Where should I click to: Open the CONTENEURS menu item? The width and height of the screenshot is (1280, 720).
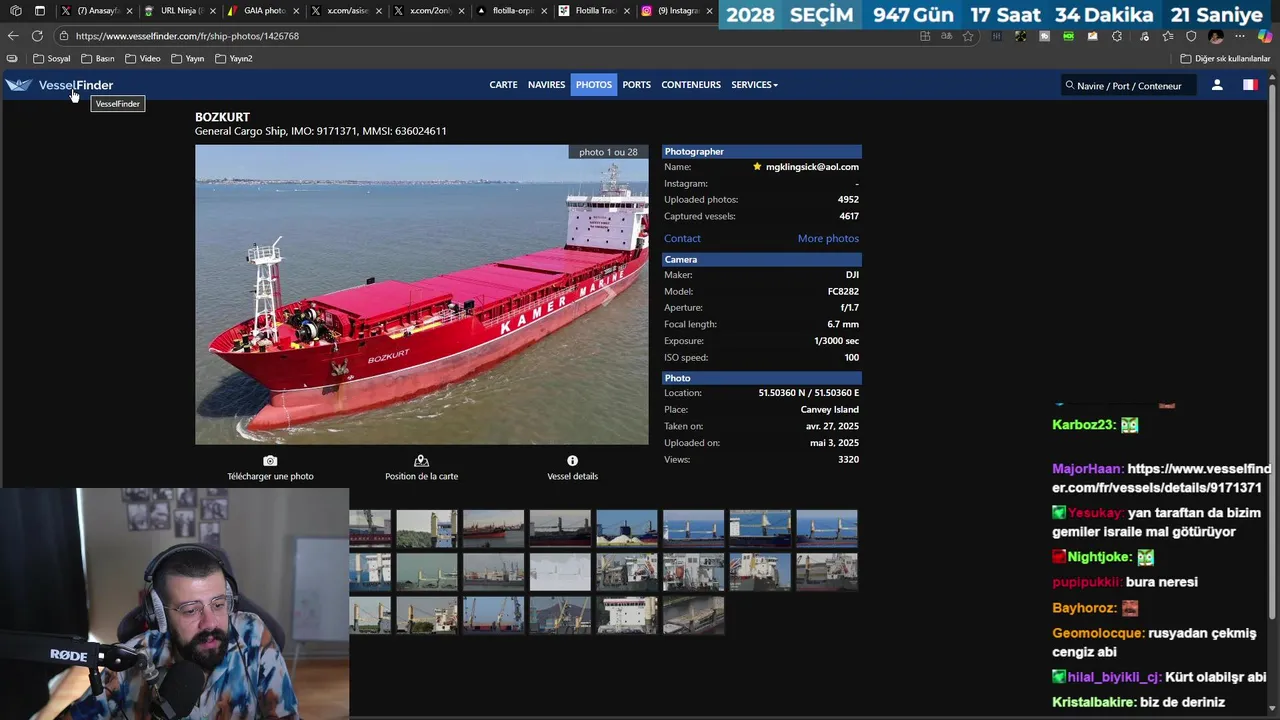coord(691,85)
